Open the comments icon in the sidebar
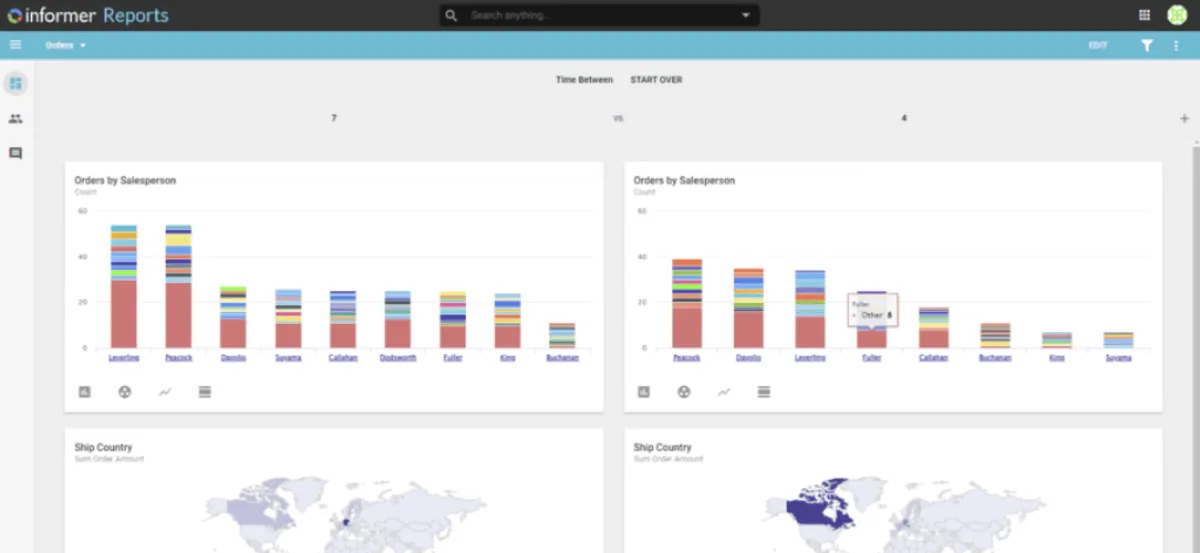The width and height of the screenshot is (1200, 553). tap(15, 153)
